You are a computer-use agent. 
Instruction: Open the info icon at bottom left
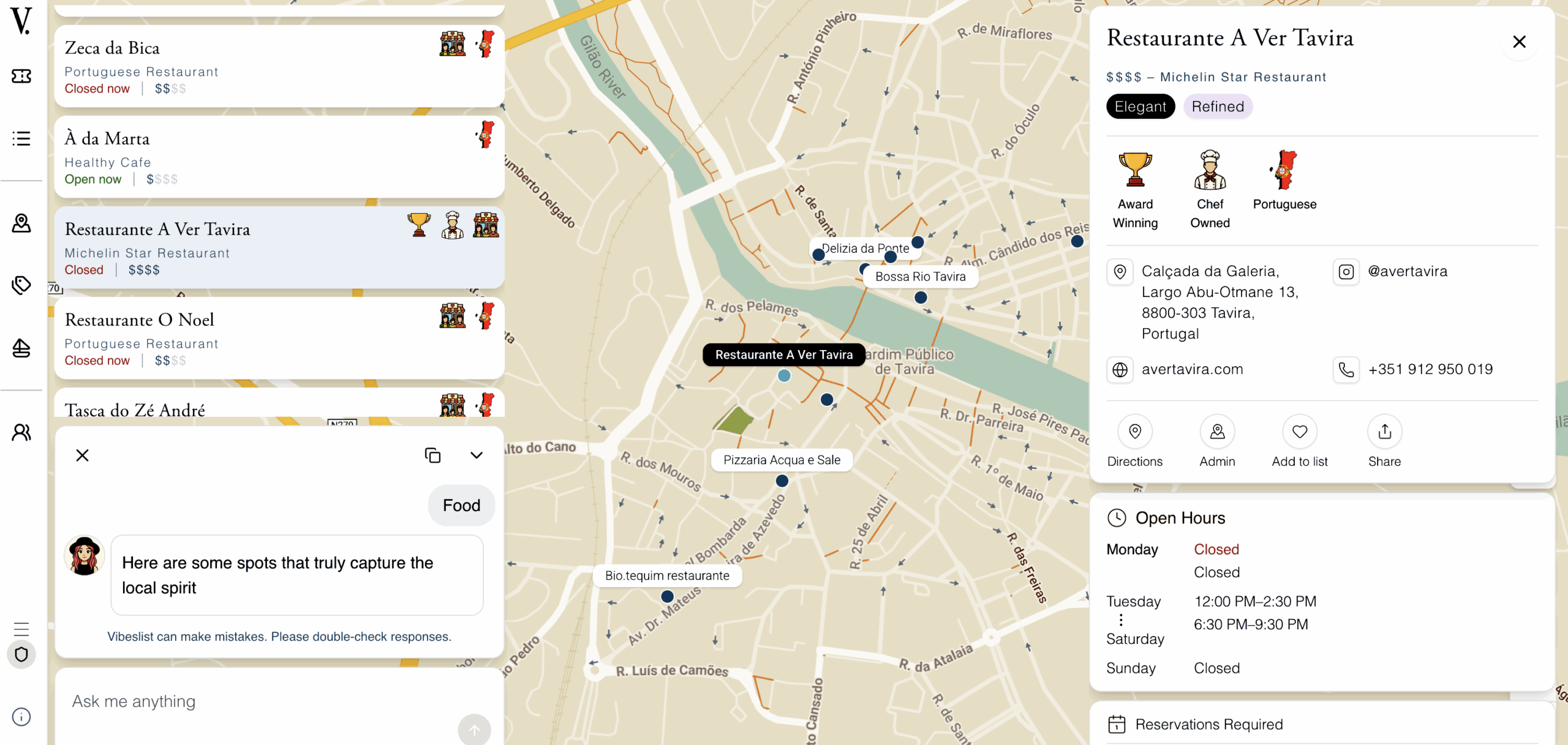[21, 717]
